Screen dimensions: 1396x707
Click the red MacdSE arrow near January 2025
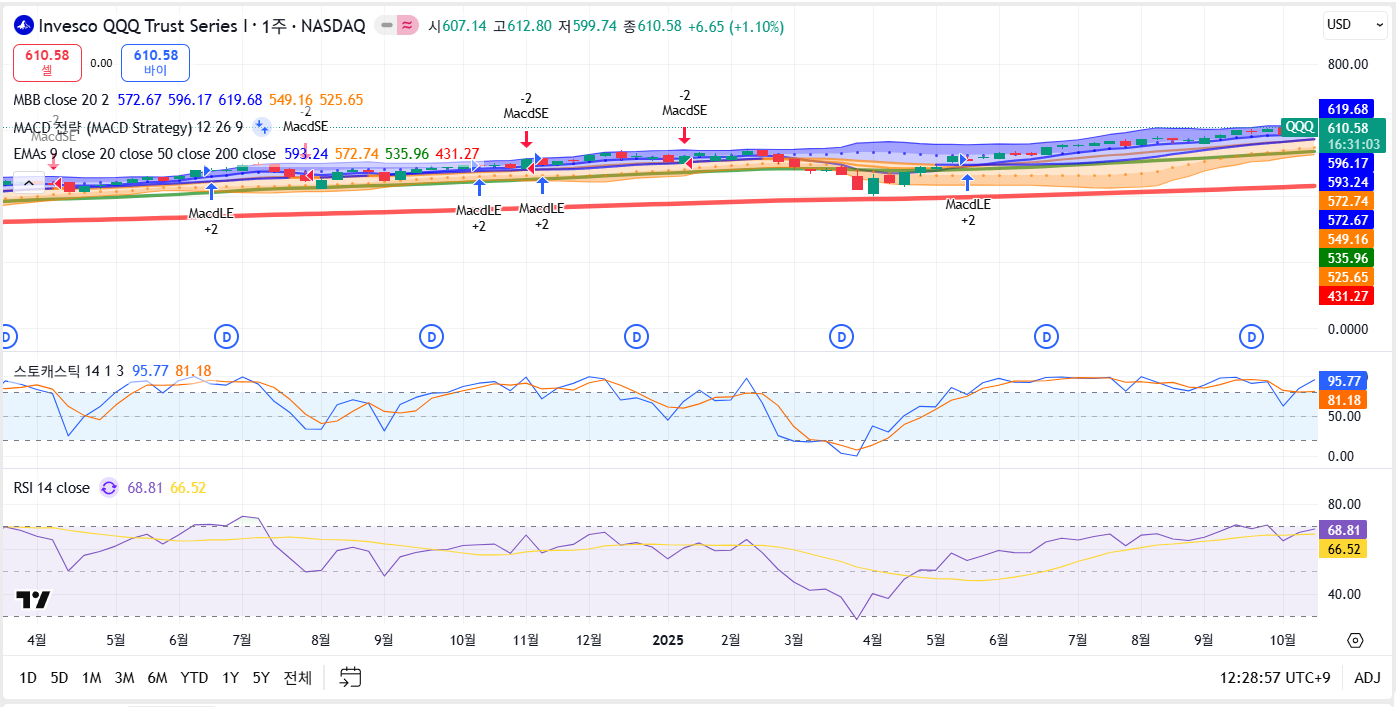click(x=684, y=135)
